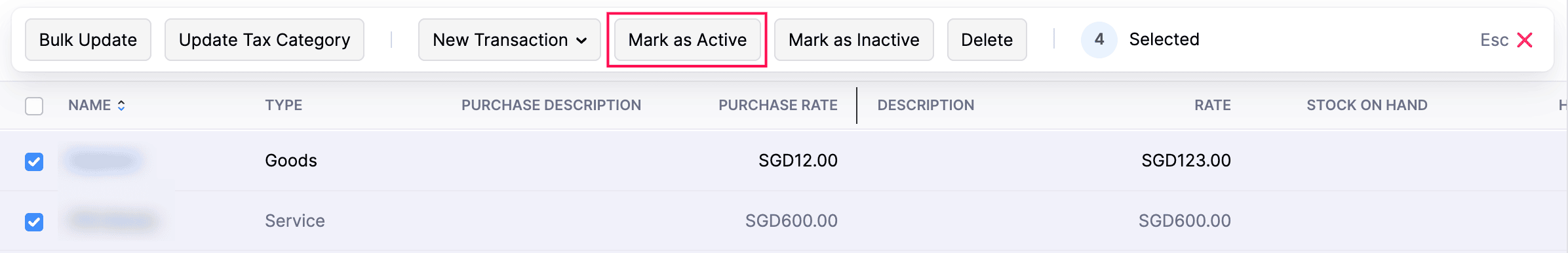The width and height of the screenshot is (1568, 253).
Task: Click Mark as Inactive button
Action: coord(853,40)
